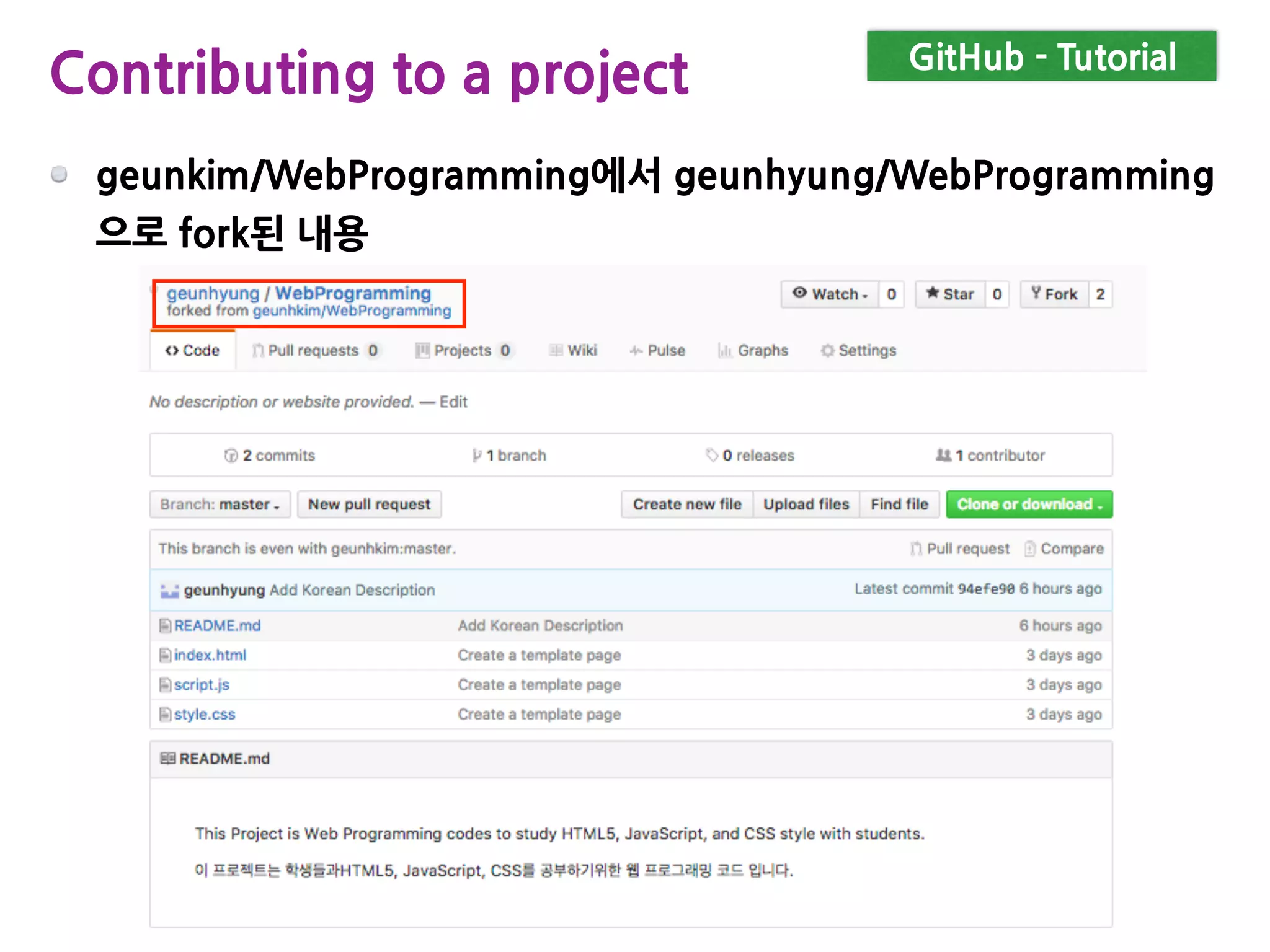The height and width of the screenshot is (952, 1270).
Task: Click the Watch eye icon
Action: [800, 293]
